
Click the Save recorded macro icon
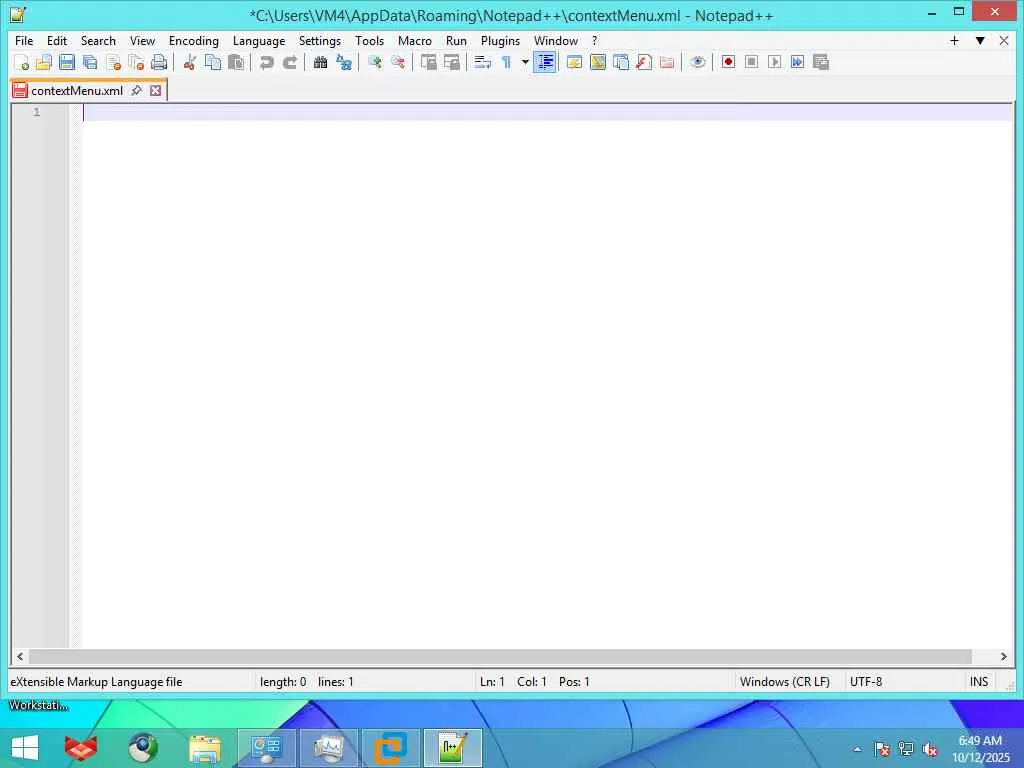coord(821,62)
